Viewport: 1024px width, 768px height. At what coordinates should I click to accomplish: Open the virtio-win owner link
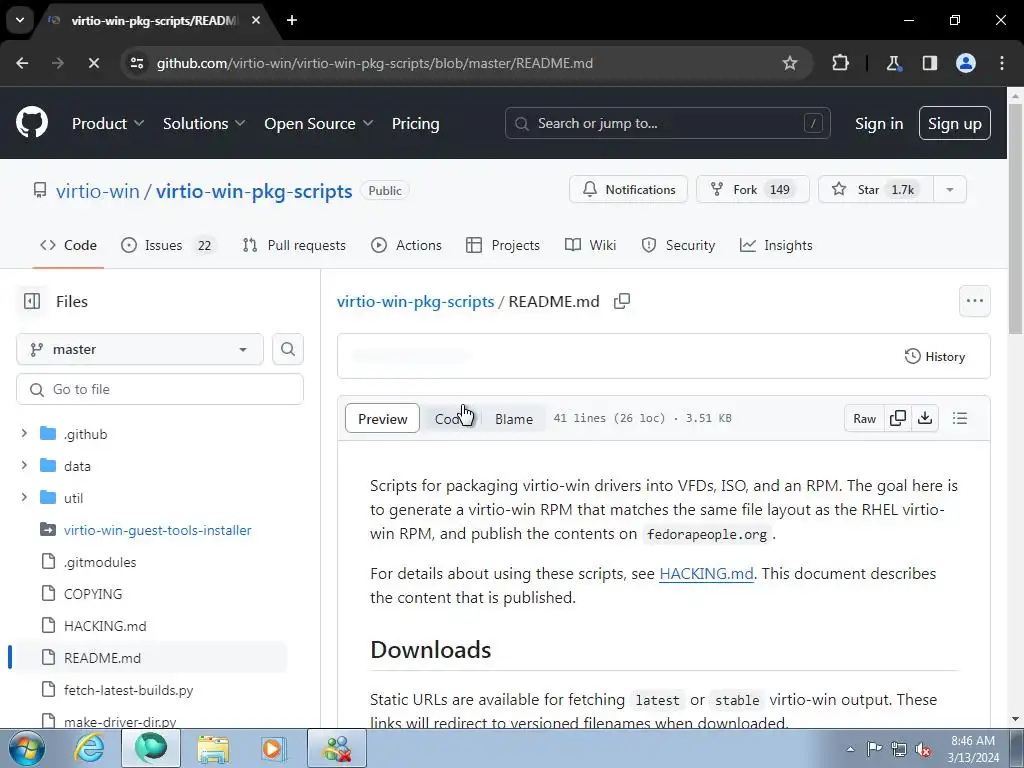point(97,191)
